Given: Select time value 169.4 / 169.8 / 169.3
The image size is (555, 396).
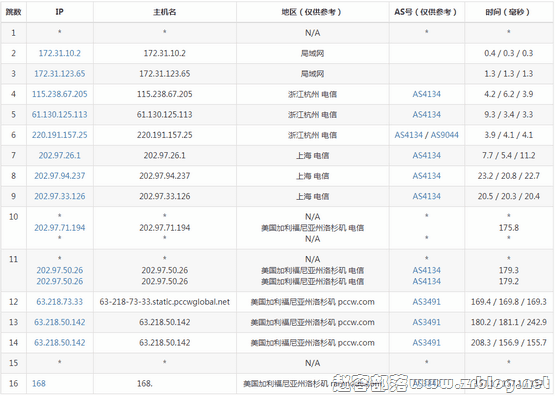Looking at the screenshot, I should point(509,302).
